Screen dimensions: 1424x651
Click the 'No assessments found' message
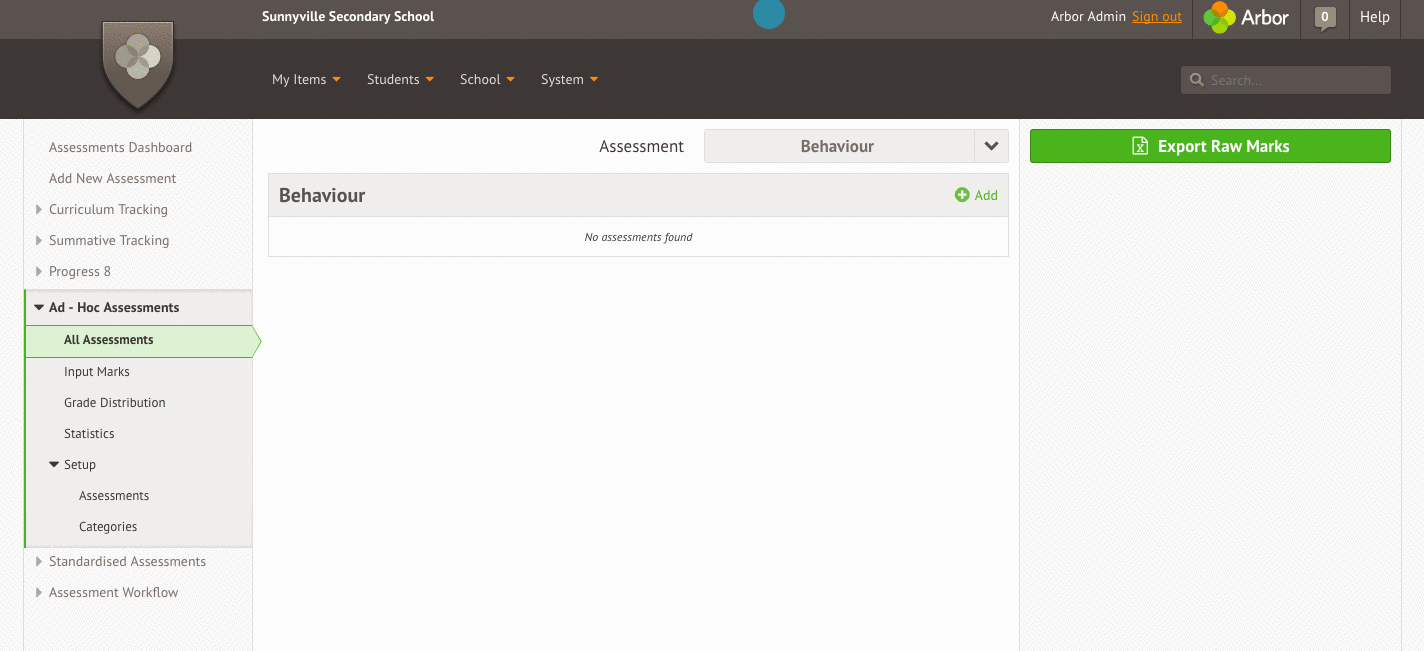638,237
